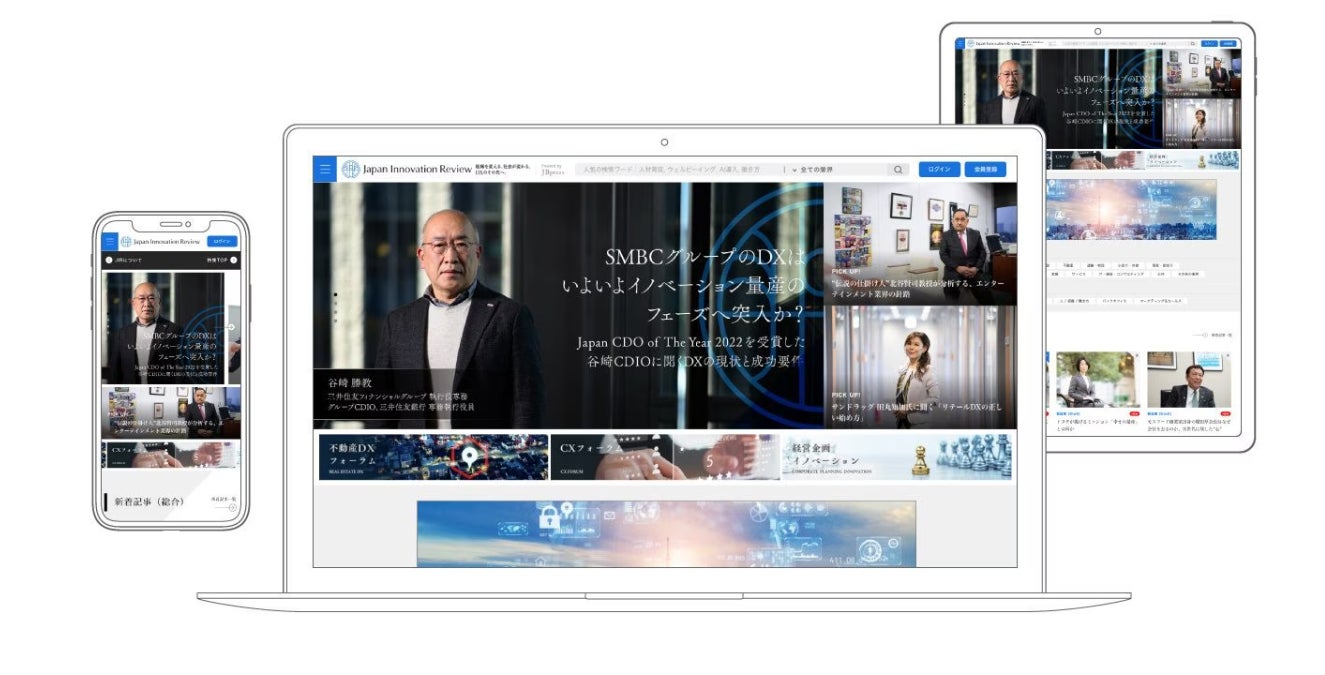The height and width of the screenshot is (675, 1325).
Task: Open the サンドラッグ PICK UP article on the laptop
Action: coord(920,367)
